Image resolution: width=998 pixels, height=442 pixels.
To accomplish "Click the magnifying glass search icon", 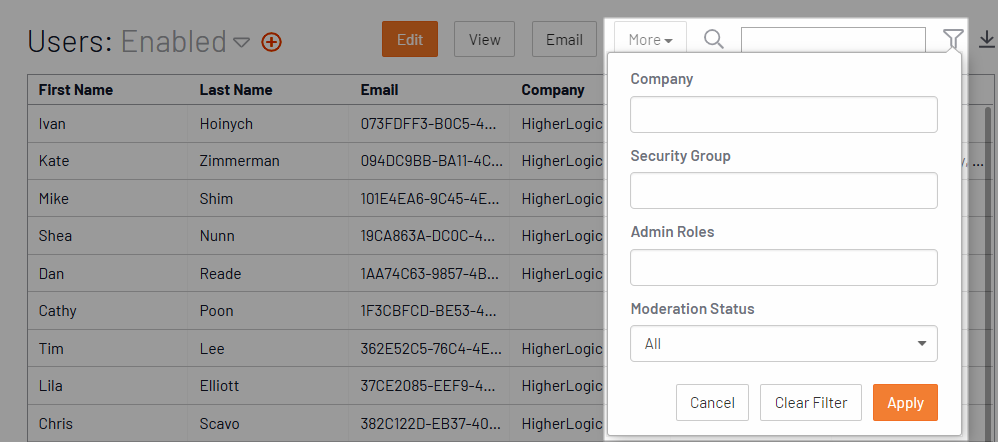I will (x=714, y=39).
